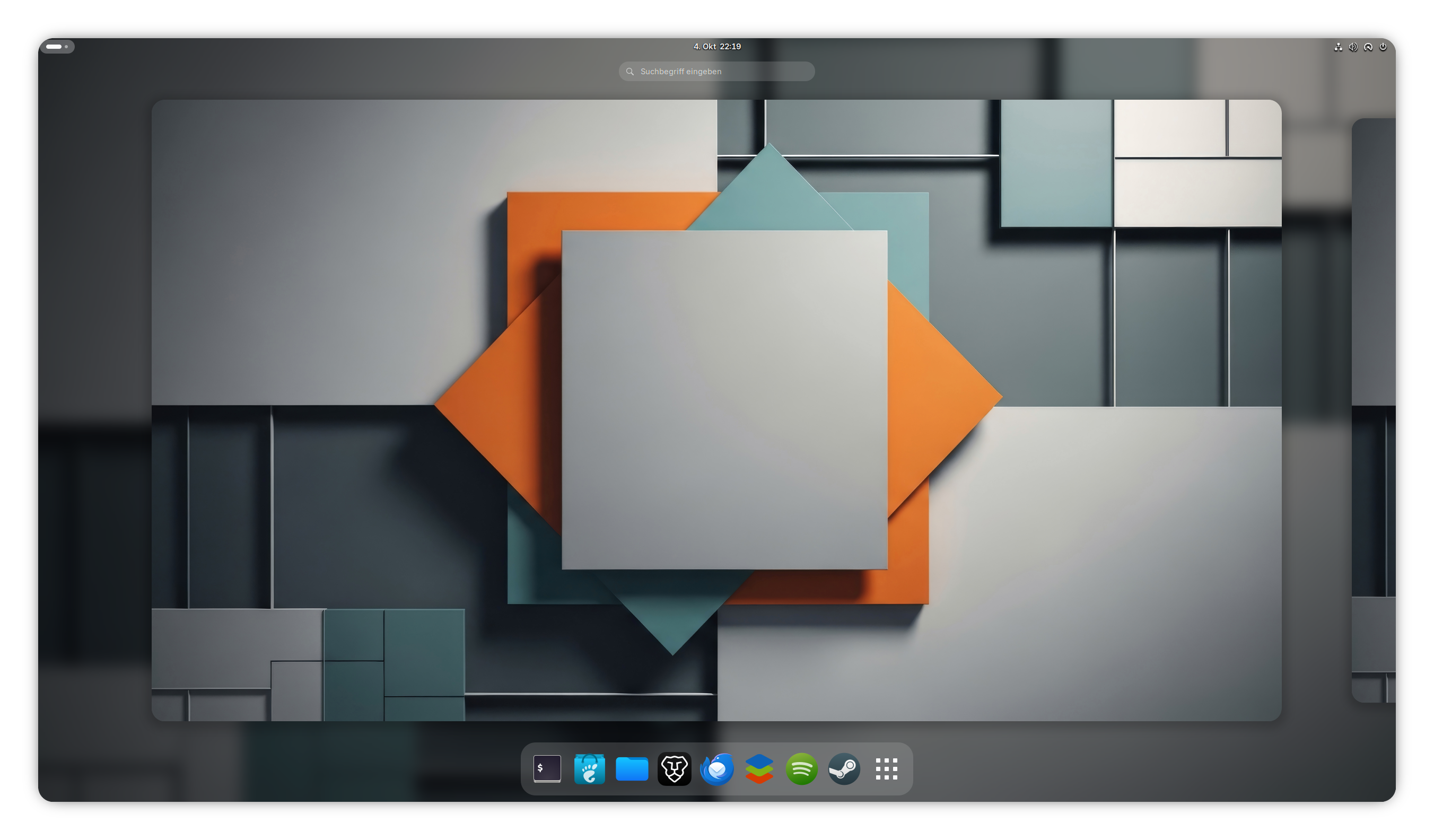Launch Brave browser from the dock

675,769
